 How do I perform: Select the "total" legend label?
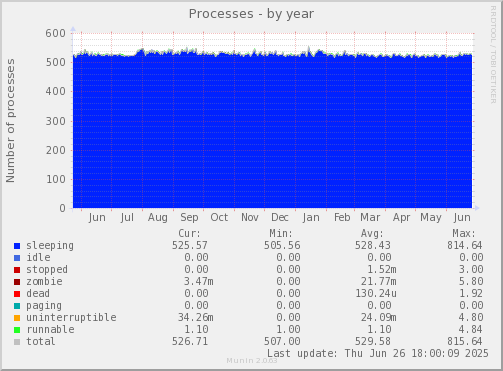41,341
